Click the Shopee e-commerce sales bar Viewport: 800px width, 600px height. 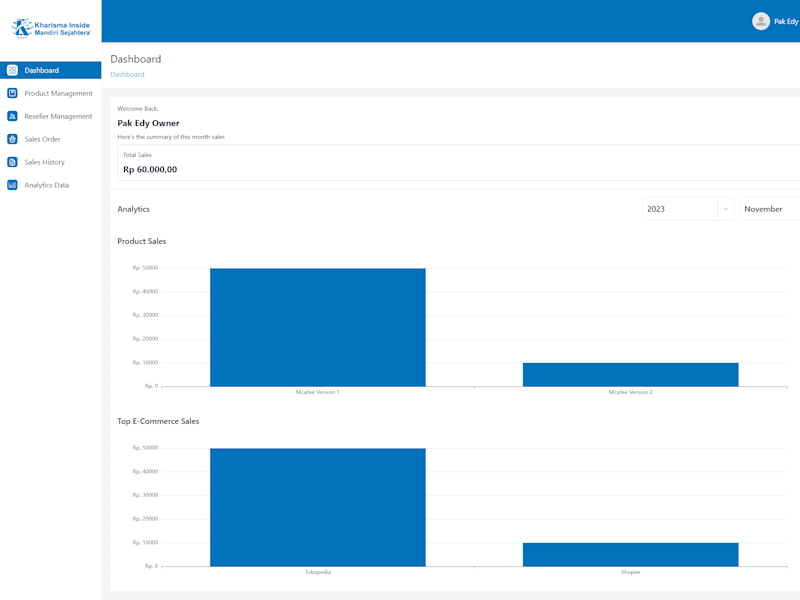tap(631, 555)
